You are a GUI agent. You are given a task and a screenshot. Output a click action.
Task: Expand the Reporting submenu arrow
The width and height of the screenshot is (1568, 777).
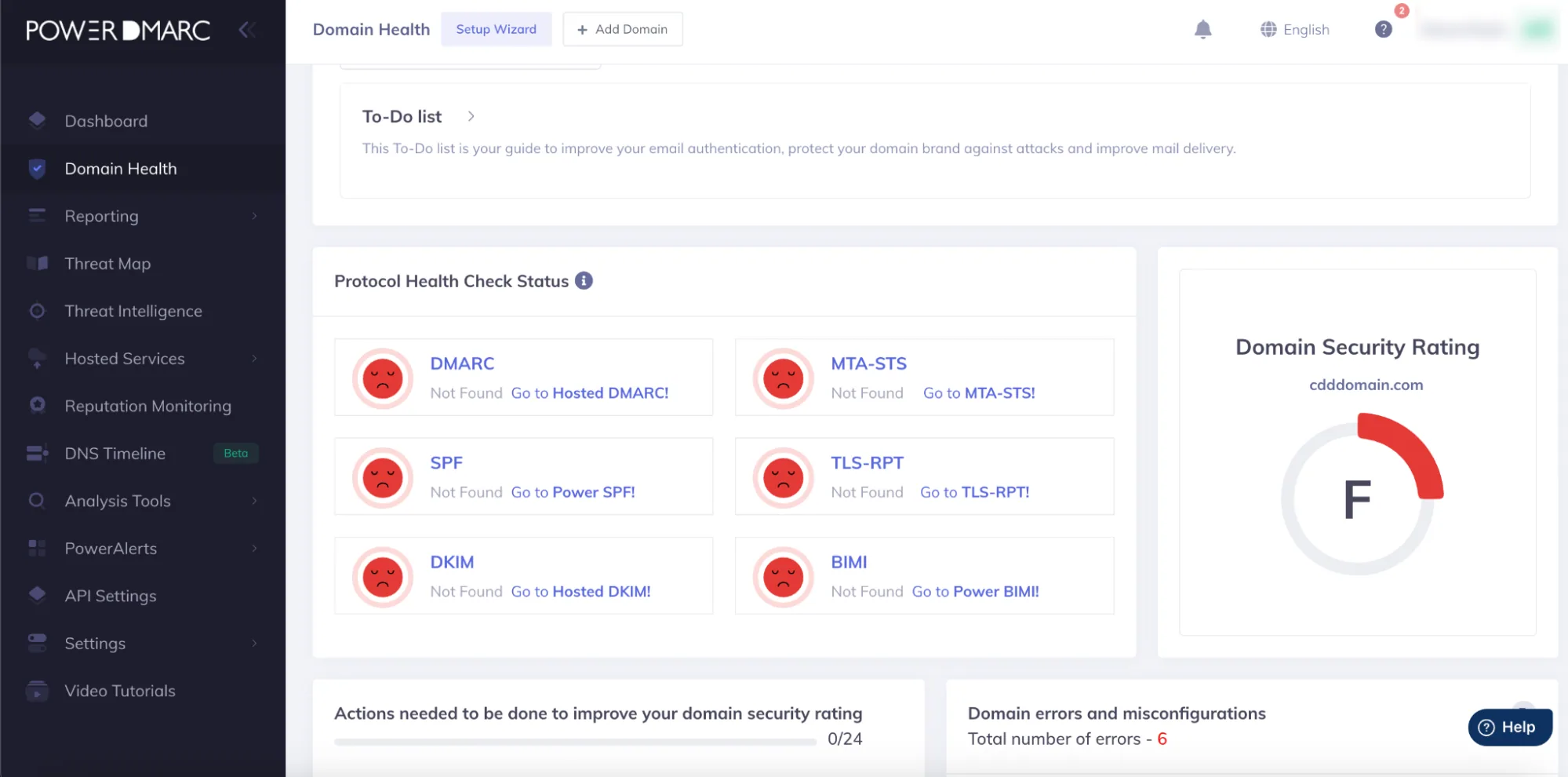(254, 216)
